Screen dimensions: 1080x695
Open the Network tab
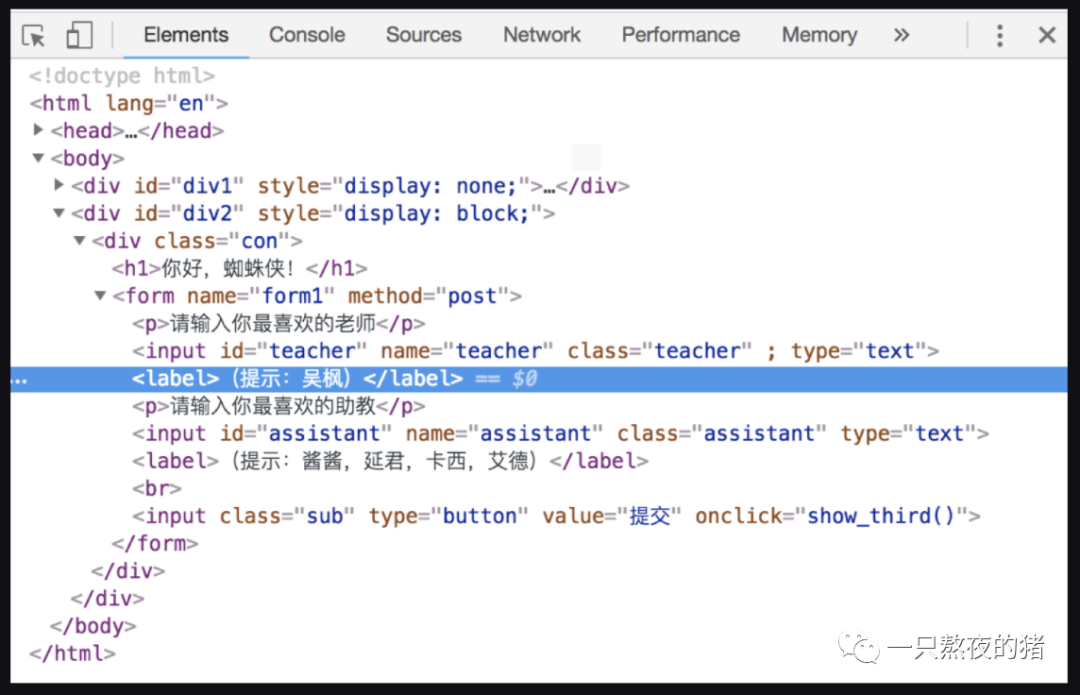542,34
